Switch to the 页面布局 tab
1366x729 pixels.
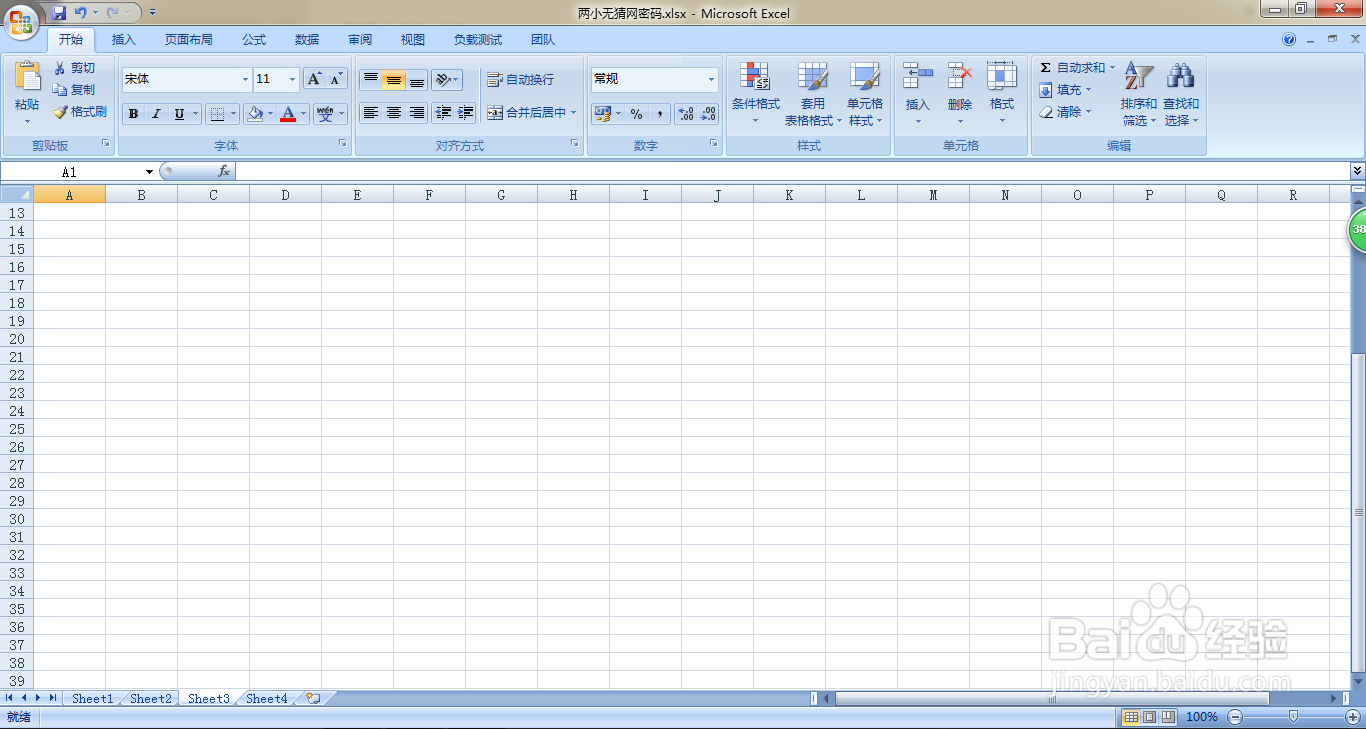(x=189, y=40)
